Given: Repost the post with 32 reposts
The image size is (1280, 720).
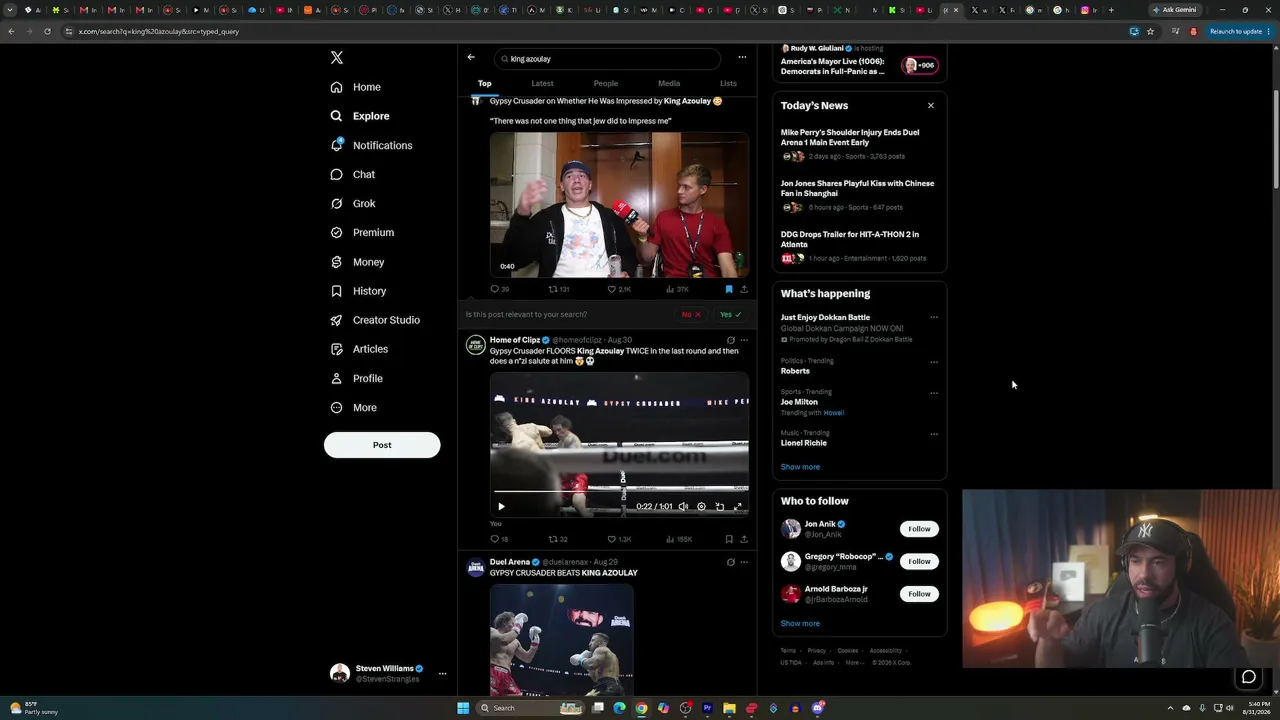Looking at the screenshot, I should [x=558, y=539].
